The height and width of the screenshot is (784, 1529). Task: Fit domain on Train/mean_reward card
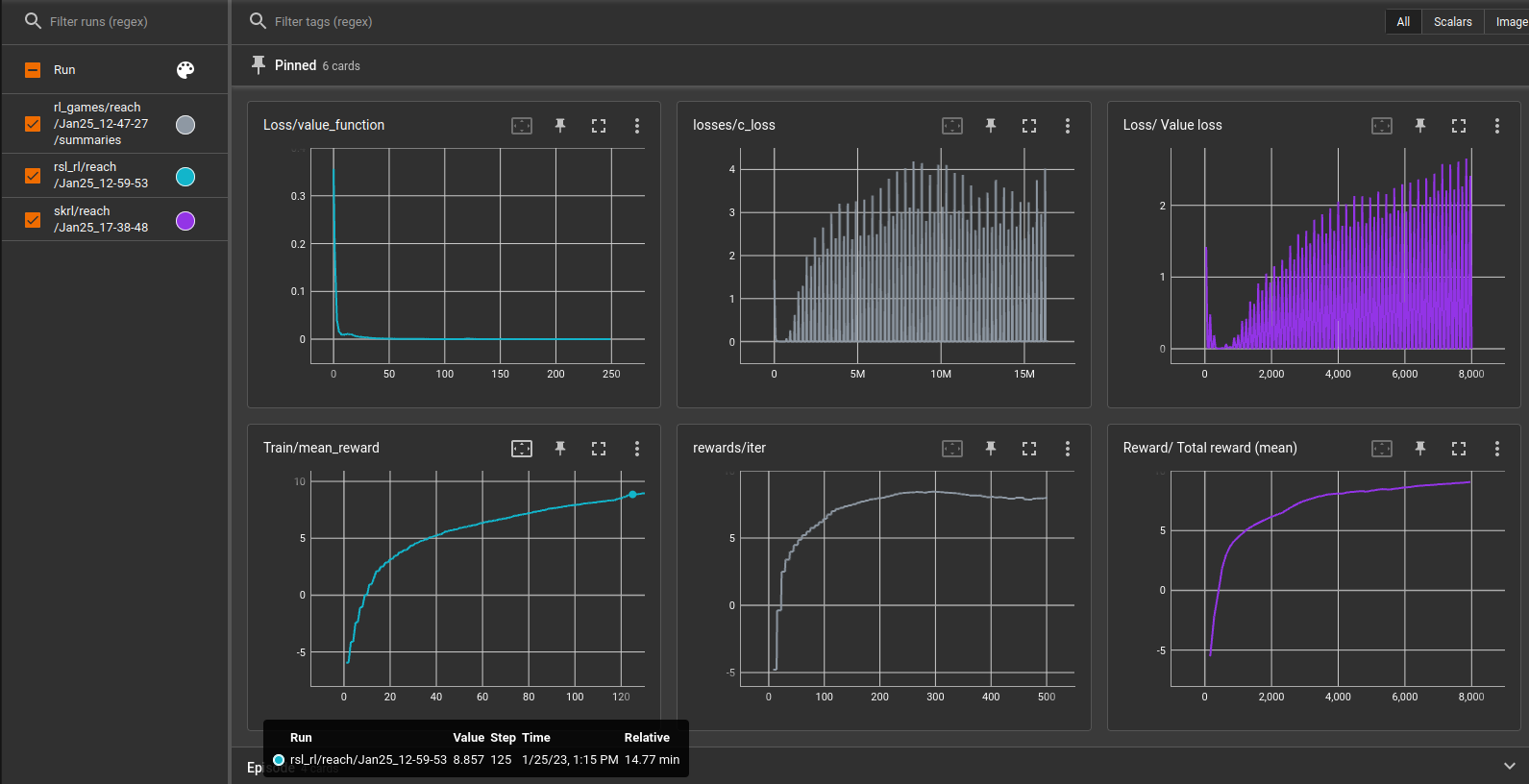pos(522,449)
